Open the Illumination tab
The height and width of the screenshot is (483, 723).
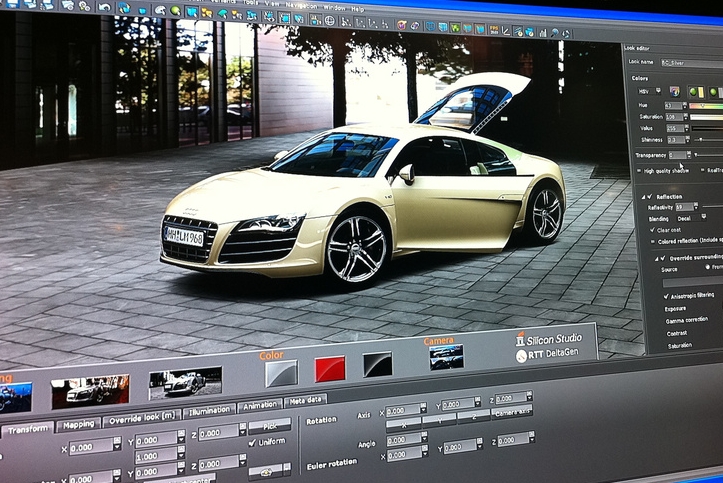pyautogui.click(x=208, y=410)
